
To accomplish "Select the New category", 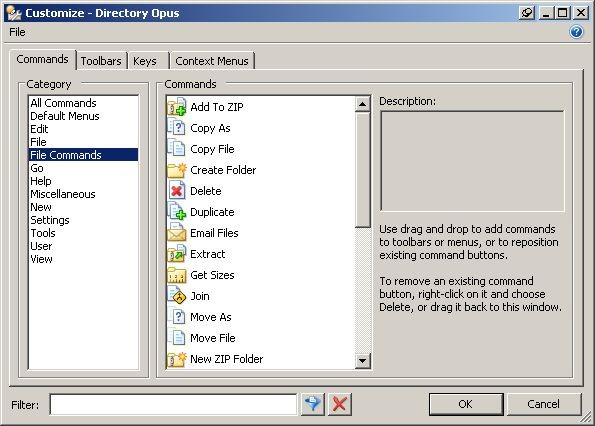I will (x=41, y=207).
